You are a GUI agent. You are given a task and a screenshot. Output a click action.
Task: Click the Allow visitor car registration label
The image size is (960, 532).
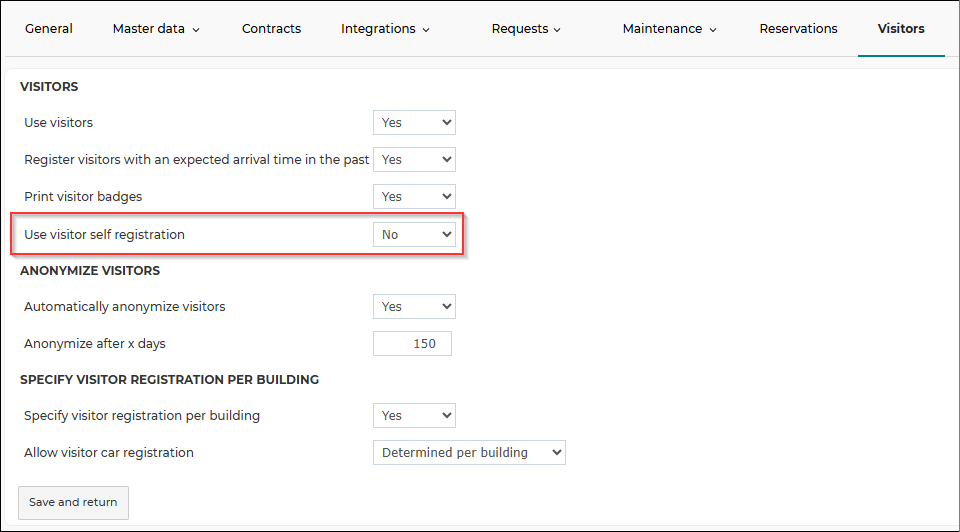[109, 452]
